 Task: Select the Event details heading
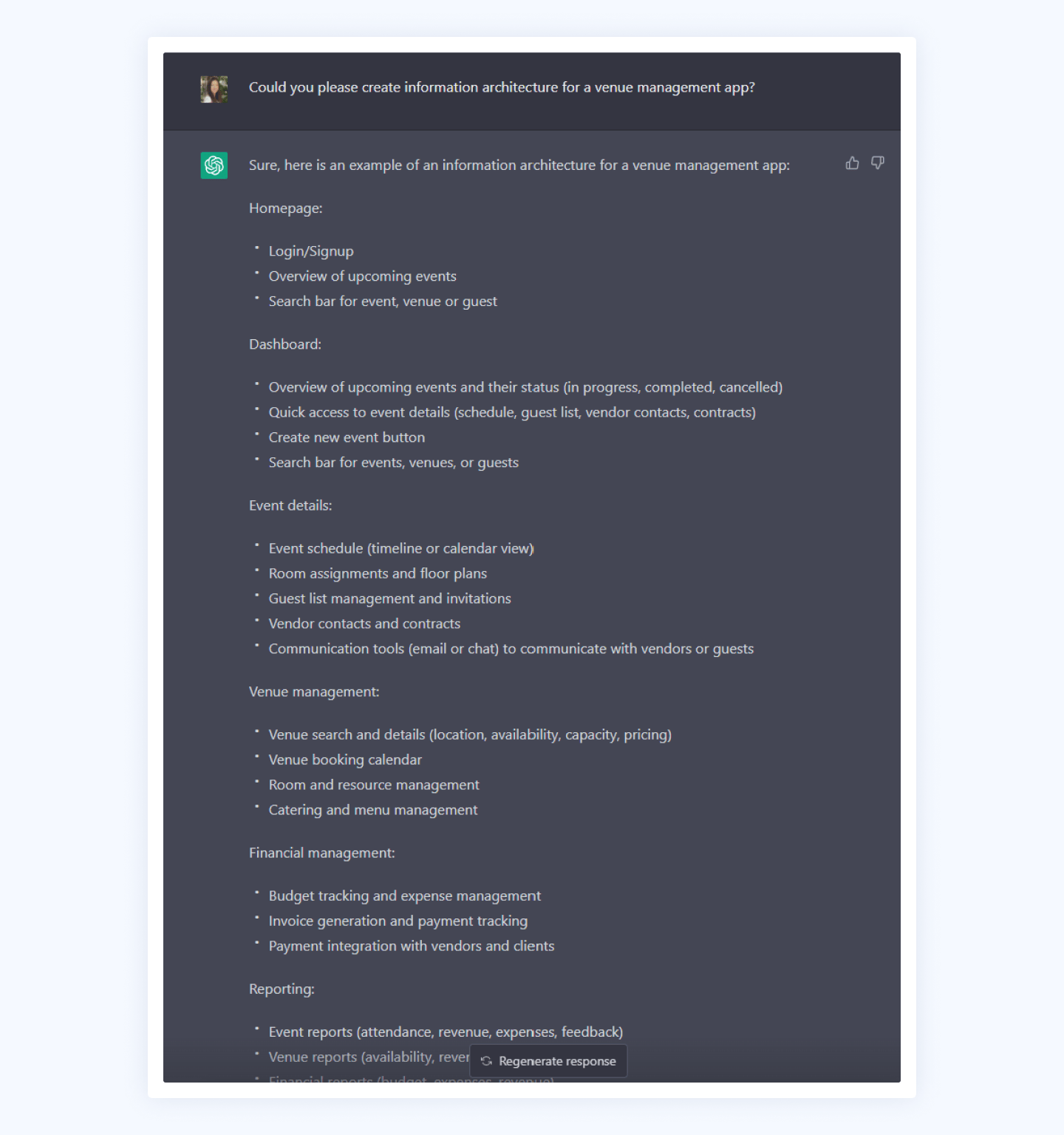(290, 505)
